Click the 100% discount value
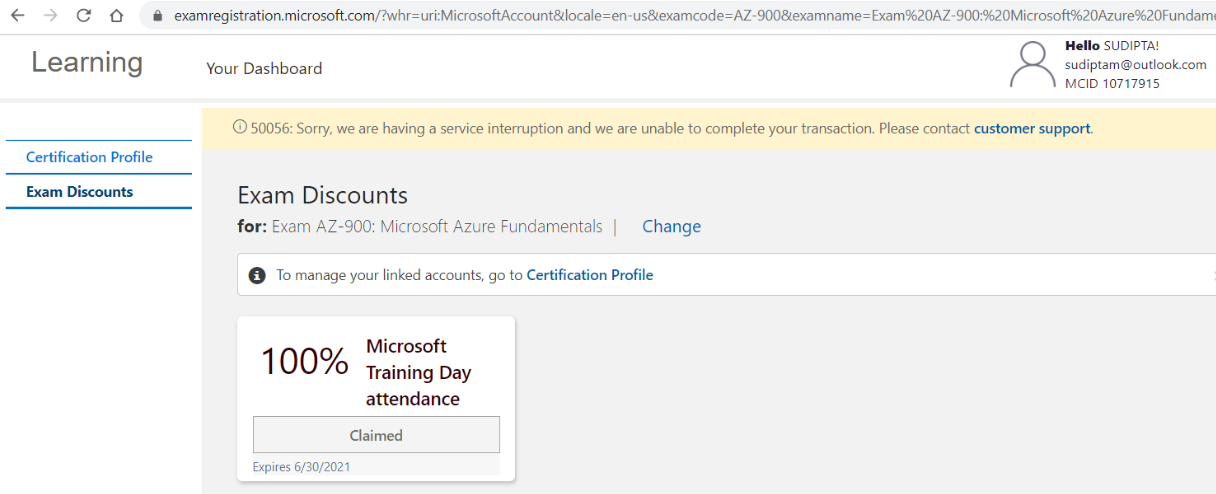Viewport: 1216px width, 494px height. (x=305, y=361)
